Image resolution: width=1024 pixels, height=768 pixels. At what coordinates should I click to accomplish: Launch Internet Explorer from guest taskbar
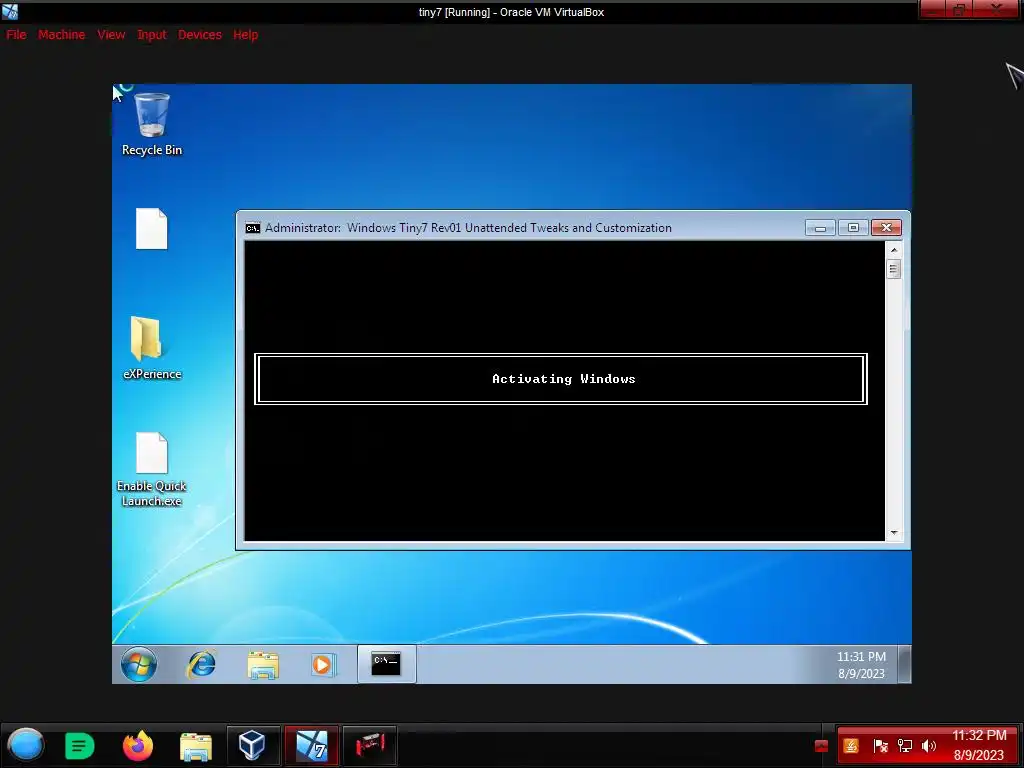click(201, 664)
